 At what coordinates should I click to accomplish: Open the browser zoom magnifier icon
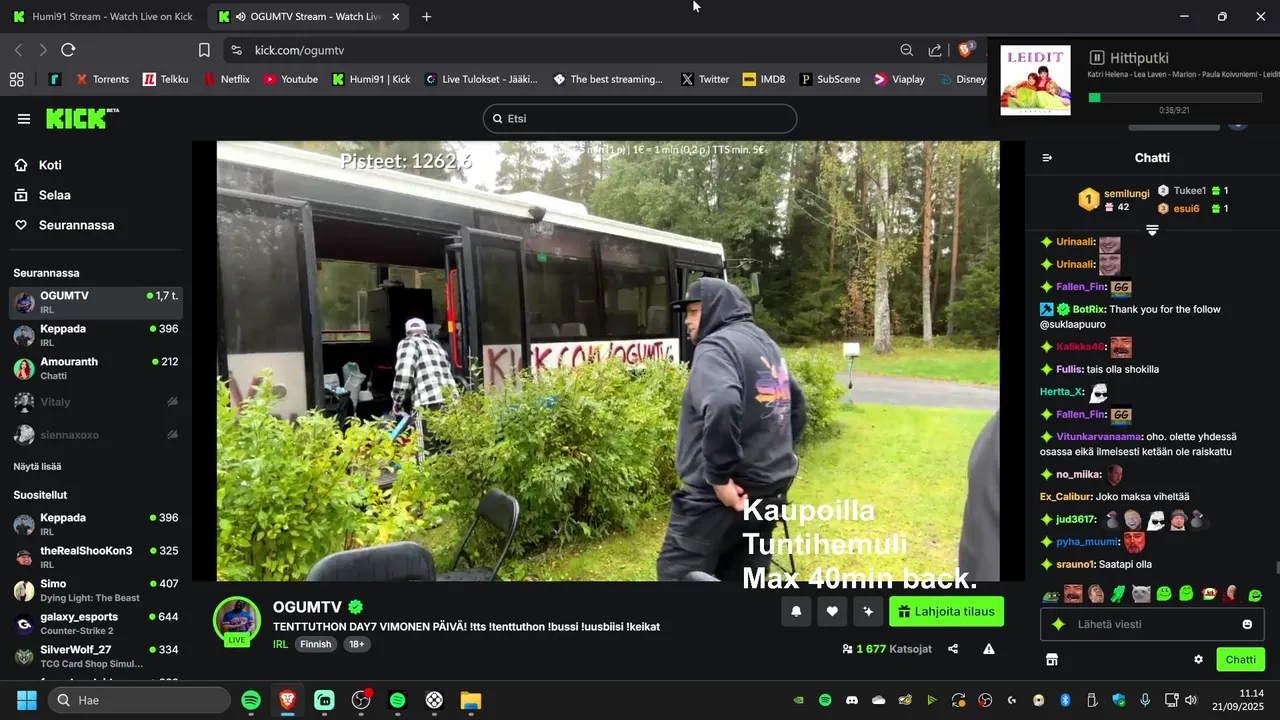(x=906, y=50)
